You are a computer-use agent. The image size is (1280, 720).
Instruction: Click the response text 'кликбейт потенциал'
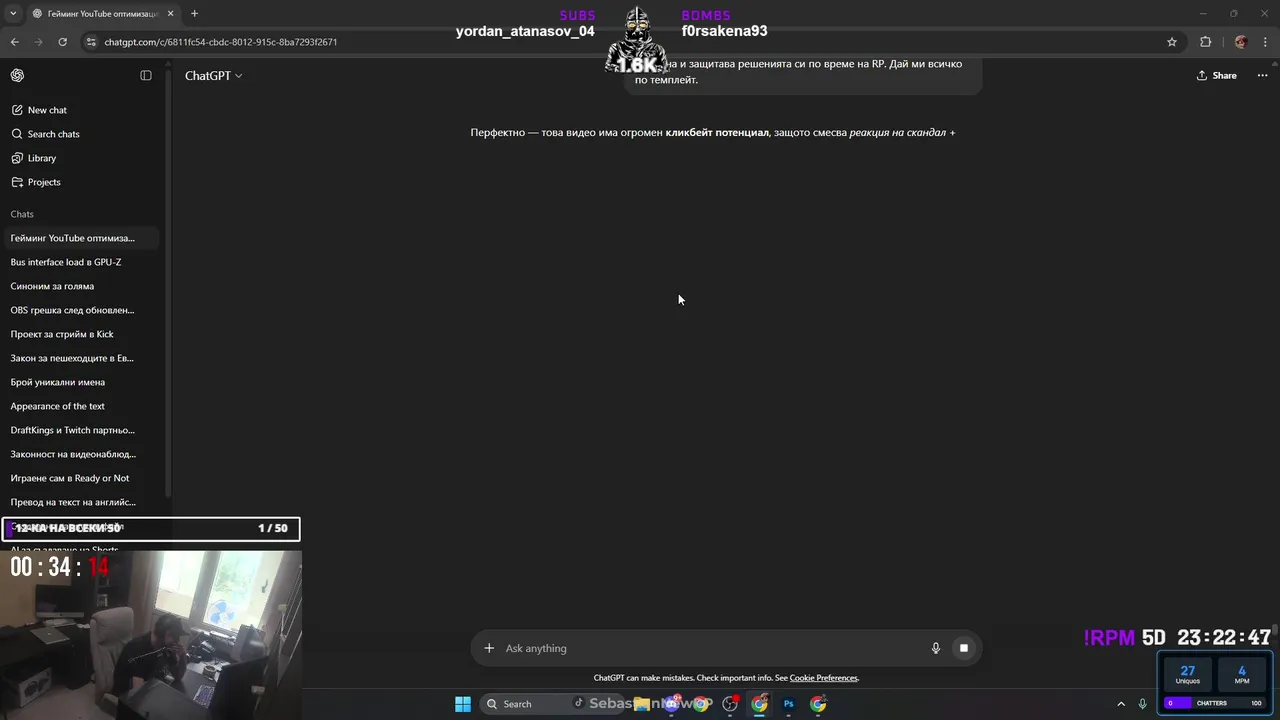717,132
